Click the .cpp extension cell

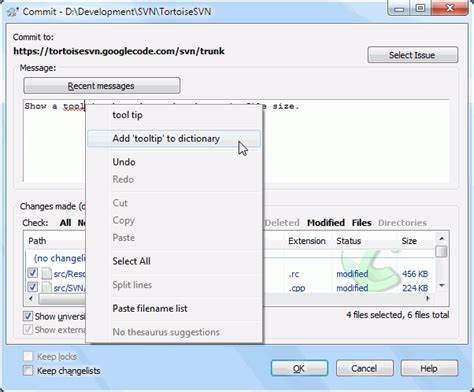click(297, 288)
